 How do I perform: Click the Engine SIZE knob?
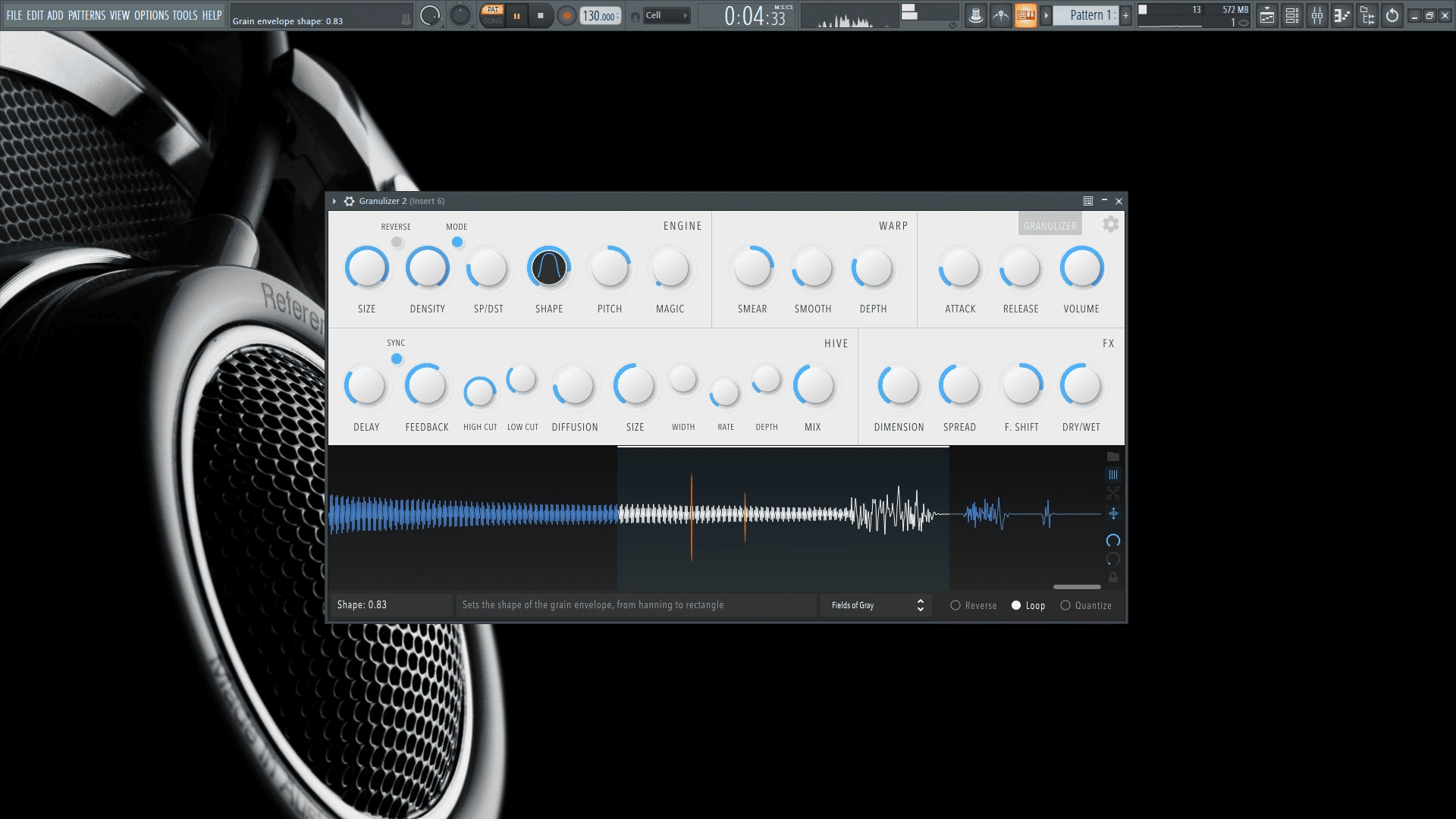(367, 268)
